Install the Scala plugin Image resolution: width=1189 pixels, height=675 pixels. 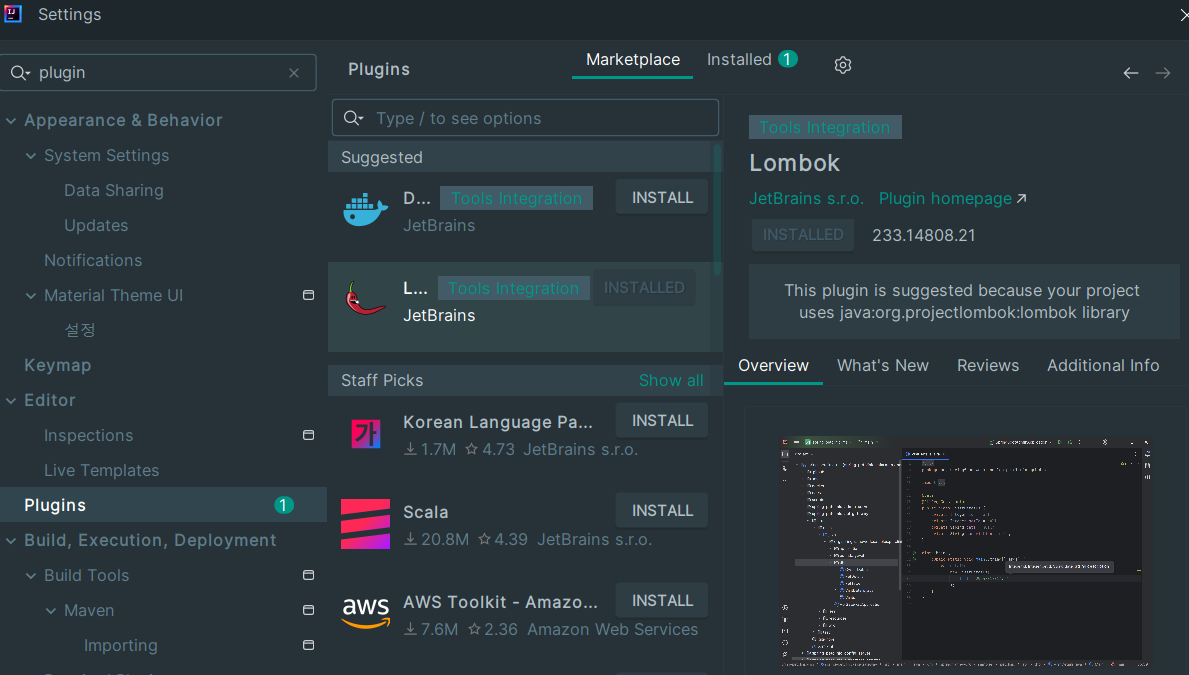coord(662,511)
